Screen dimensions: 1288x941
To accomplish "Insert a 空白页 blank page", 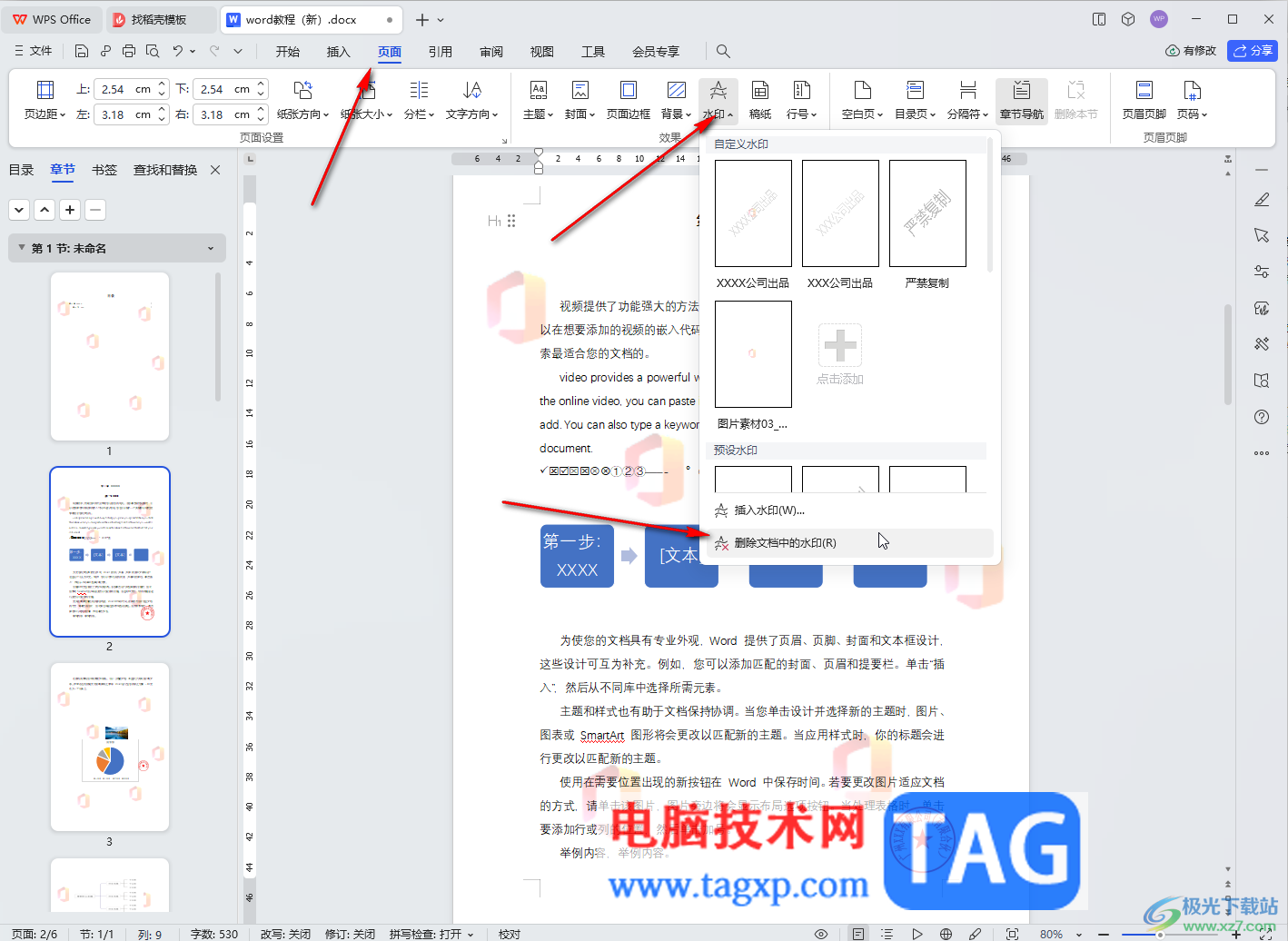I will click(x=862, y=100).
